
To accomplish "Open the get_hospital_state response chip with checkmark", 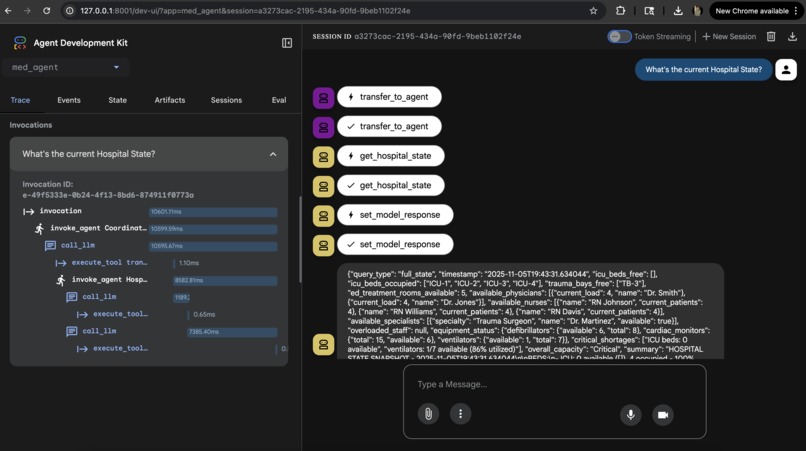I will (x=391, y=185).
